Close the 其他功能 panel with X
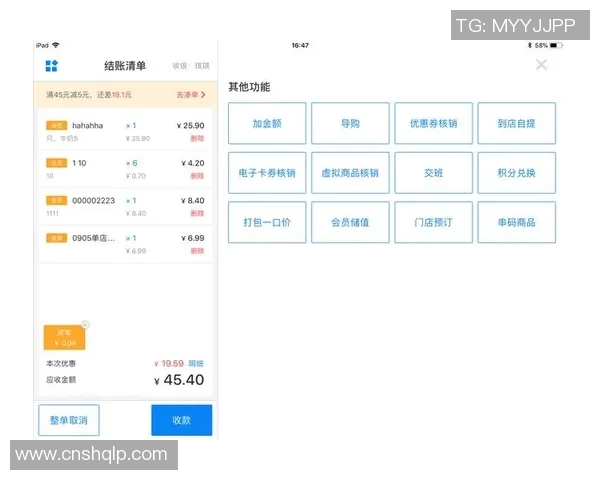The height and width of the screenshot is (480, 600). (541, 65)
